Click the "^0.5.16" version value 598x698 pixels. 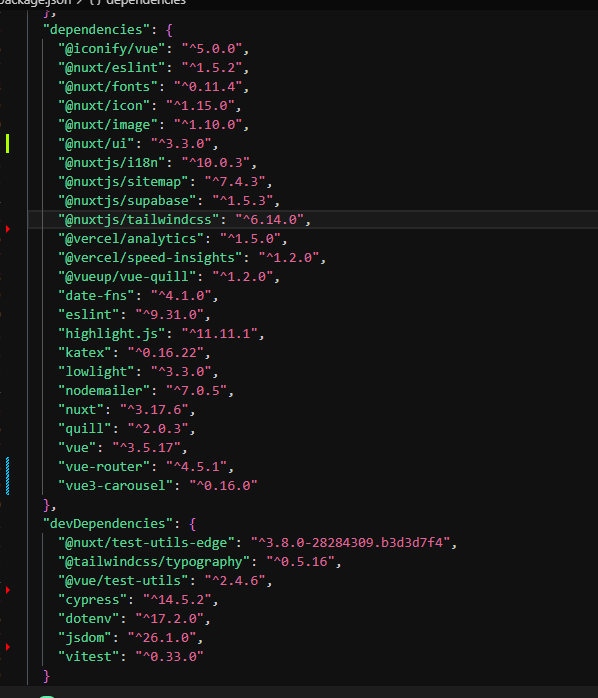(301, 562)
